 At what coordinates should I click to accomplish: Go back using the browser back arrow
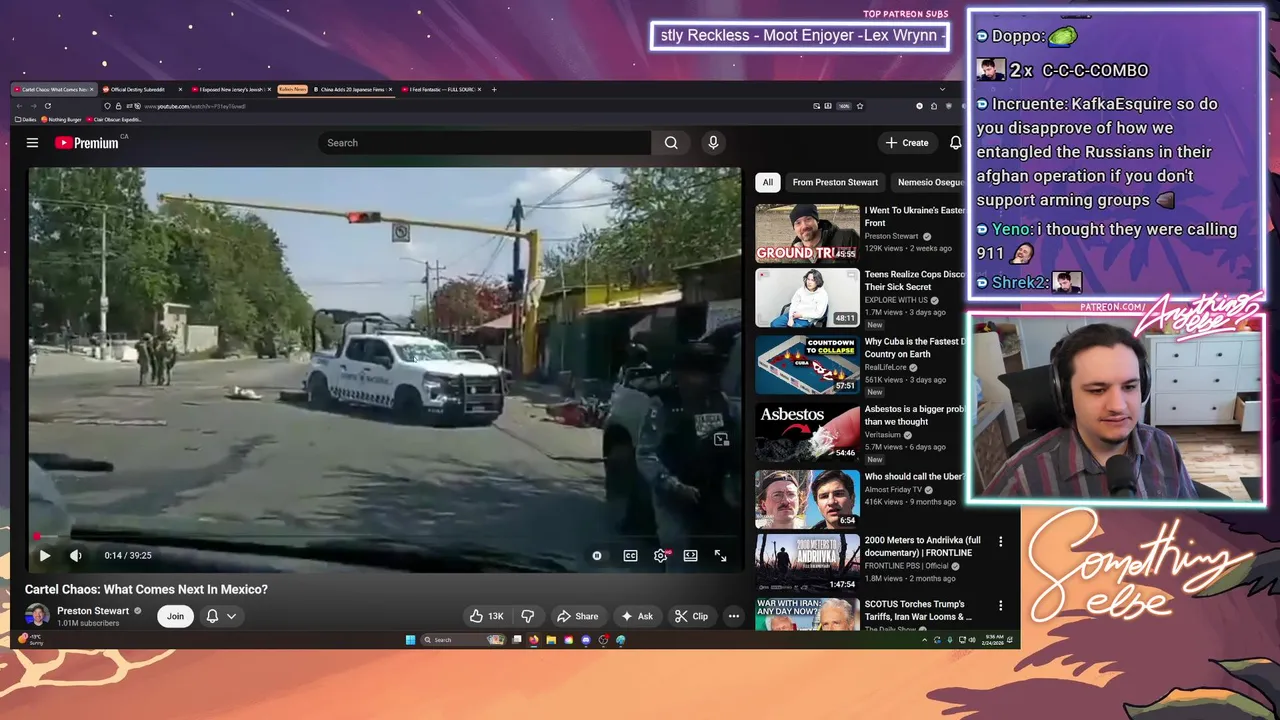point(19,106)
